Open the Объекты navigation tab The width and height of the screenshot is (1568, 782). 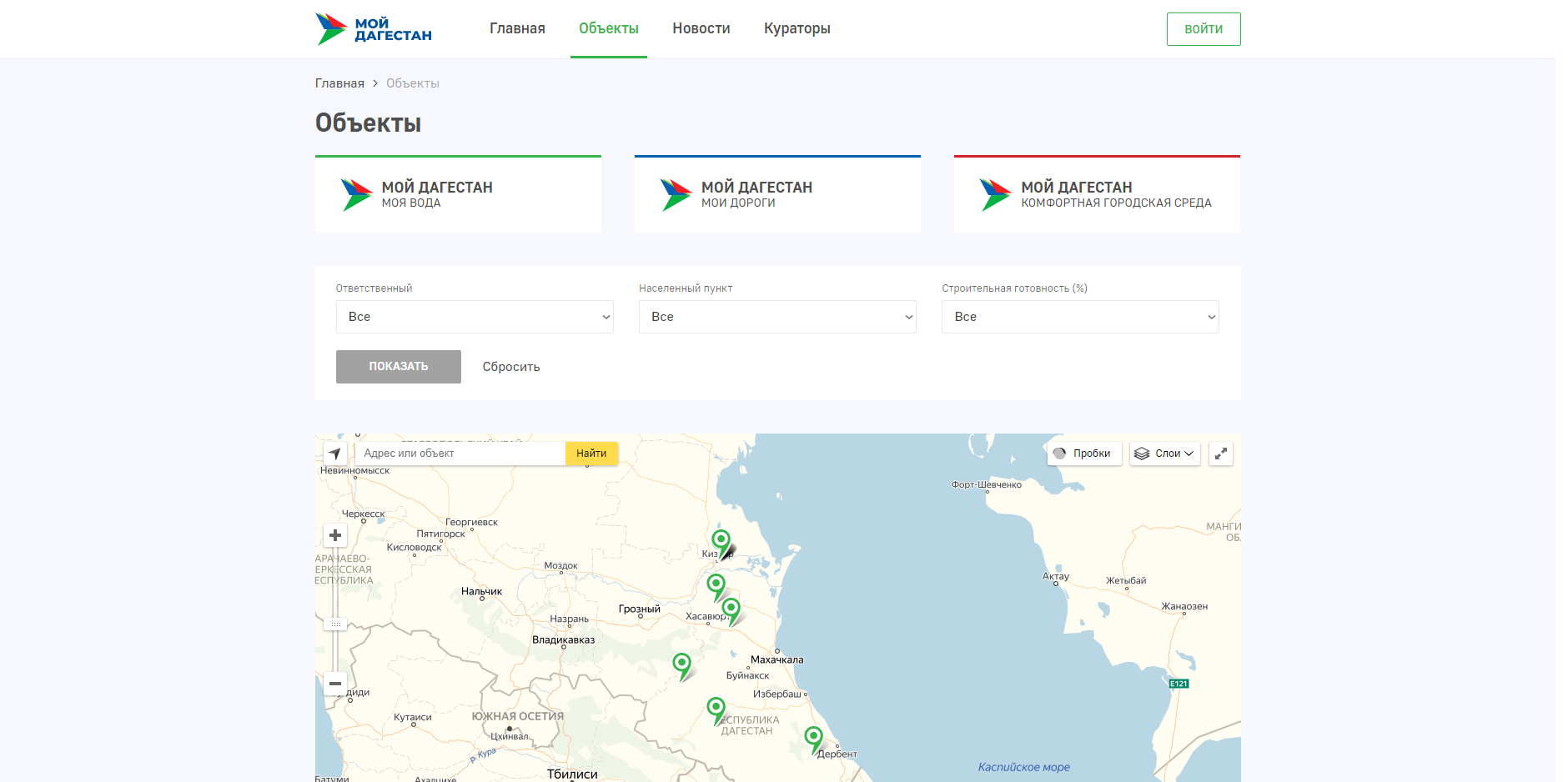tap(609, 28)
